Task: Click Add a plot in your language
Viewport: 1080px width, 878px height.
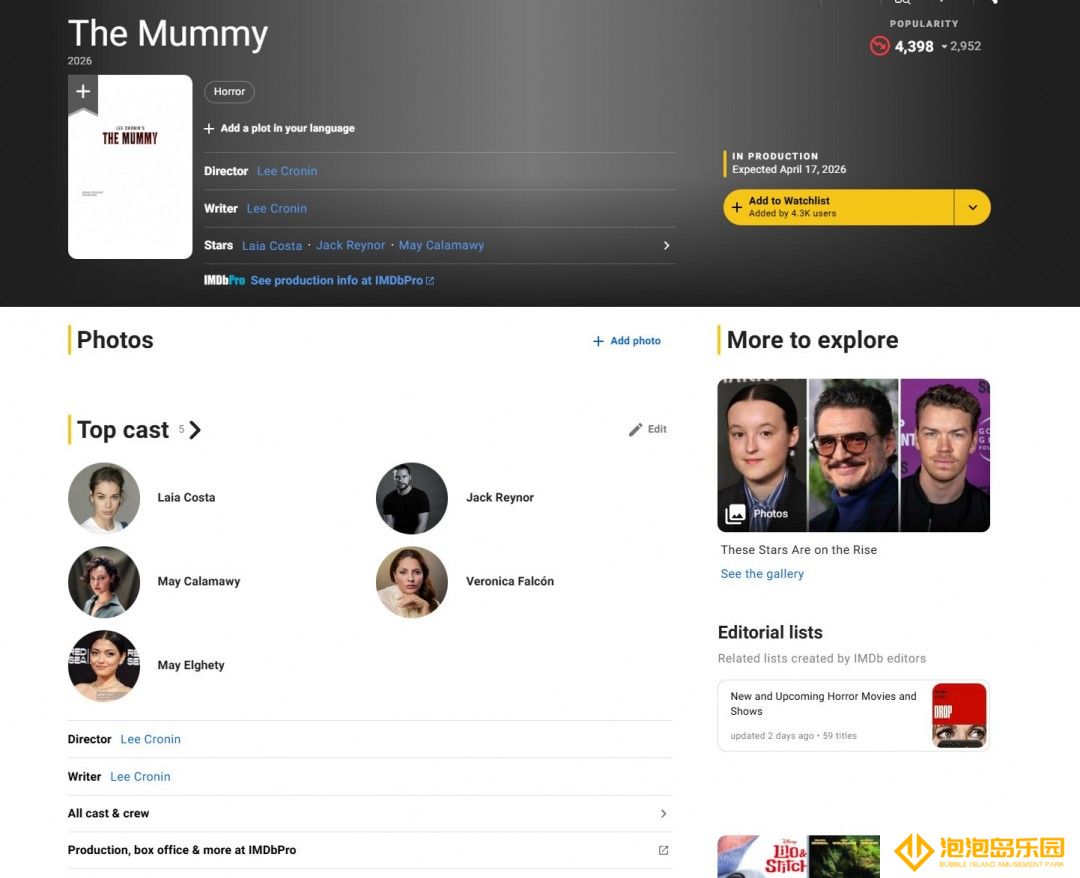Action: pyautogui.click(x=280, y=128)
